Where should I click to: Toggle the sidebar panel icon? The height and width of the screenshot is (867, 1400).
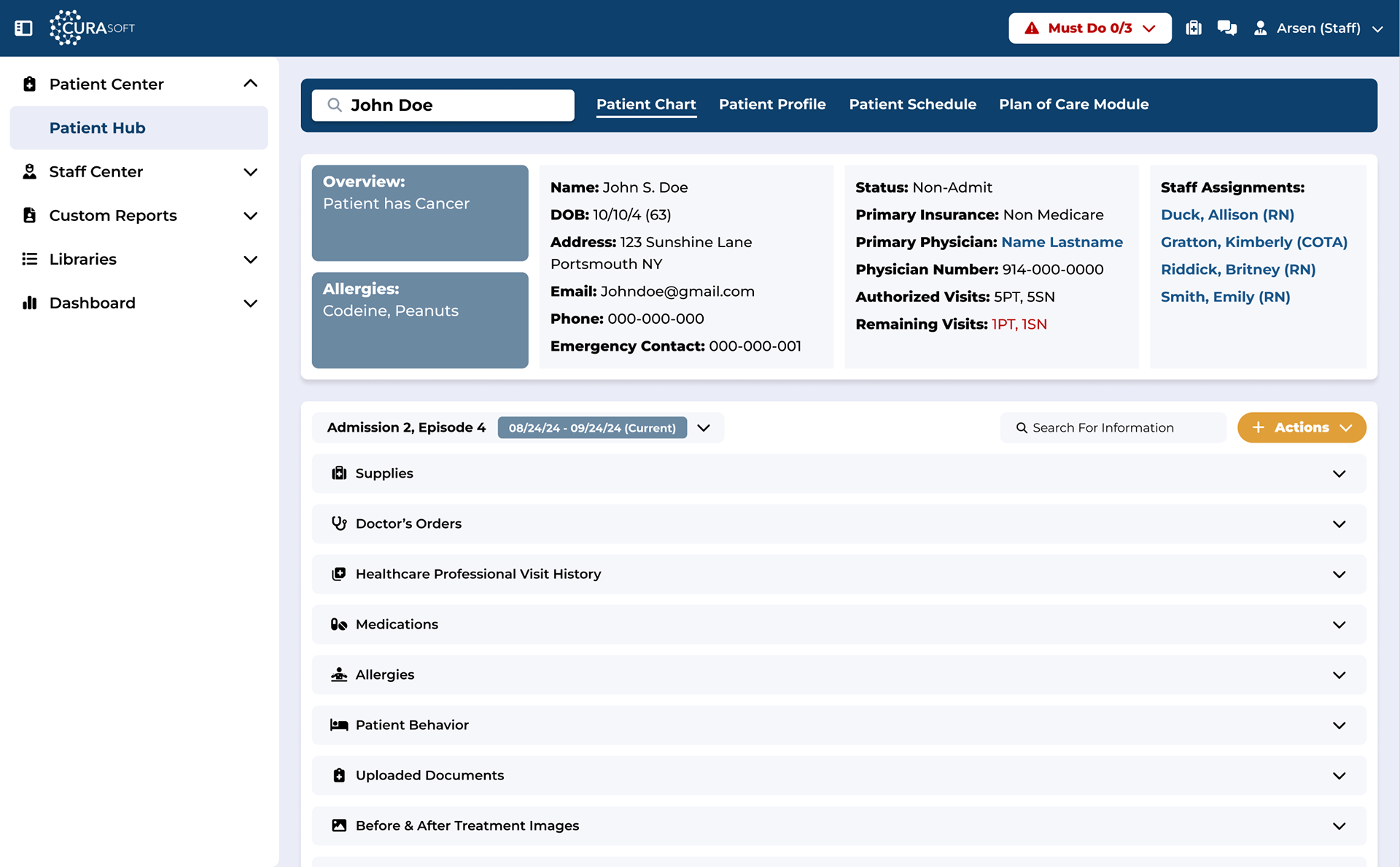pyautogui.click(x=23, y=28)
